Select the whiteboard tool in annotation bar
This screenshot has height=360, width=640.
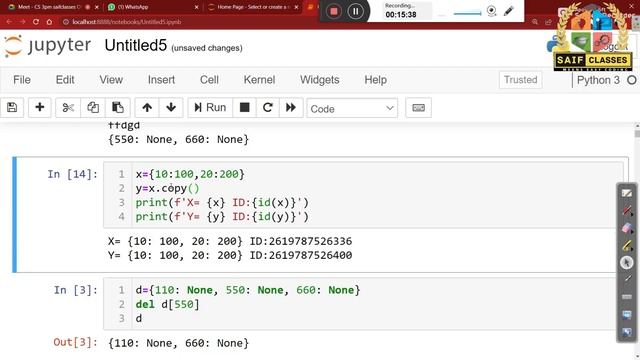(x=627, y=193)
